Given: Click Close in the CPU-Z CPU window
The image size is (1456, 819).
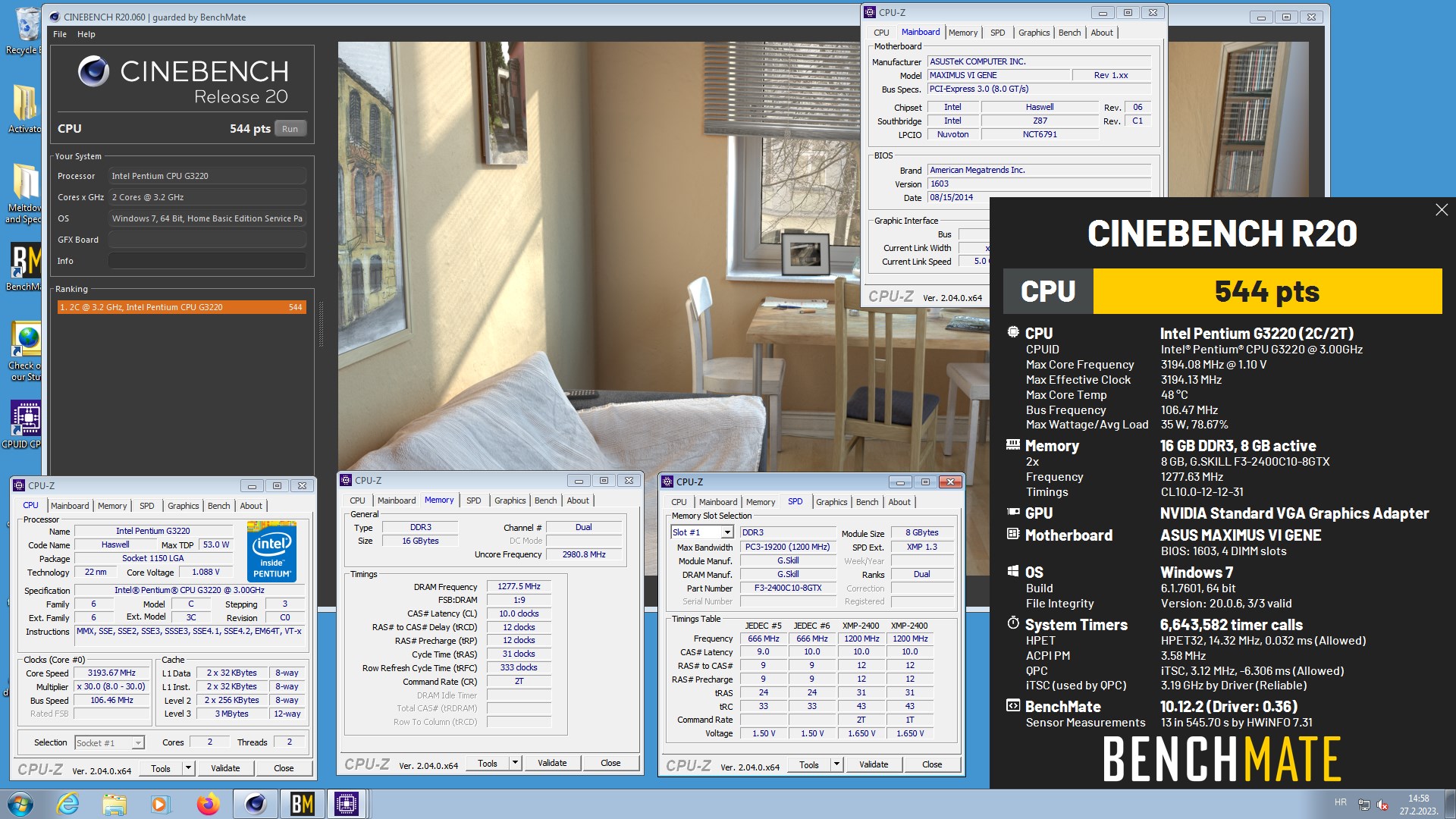Looking at the screenshot, I should click(x=284, y=768).
